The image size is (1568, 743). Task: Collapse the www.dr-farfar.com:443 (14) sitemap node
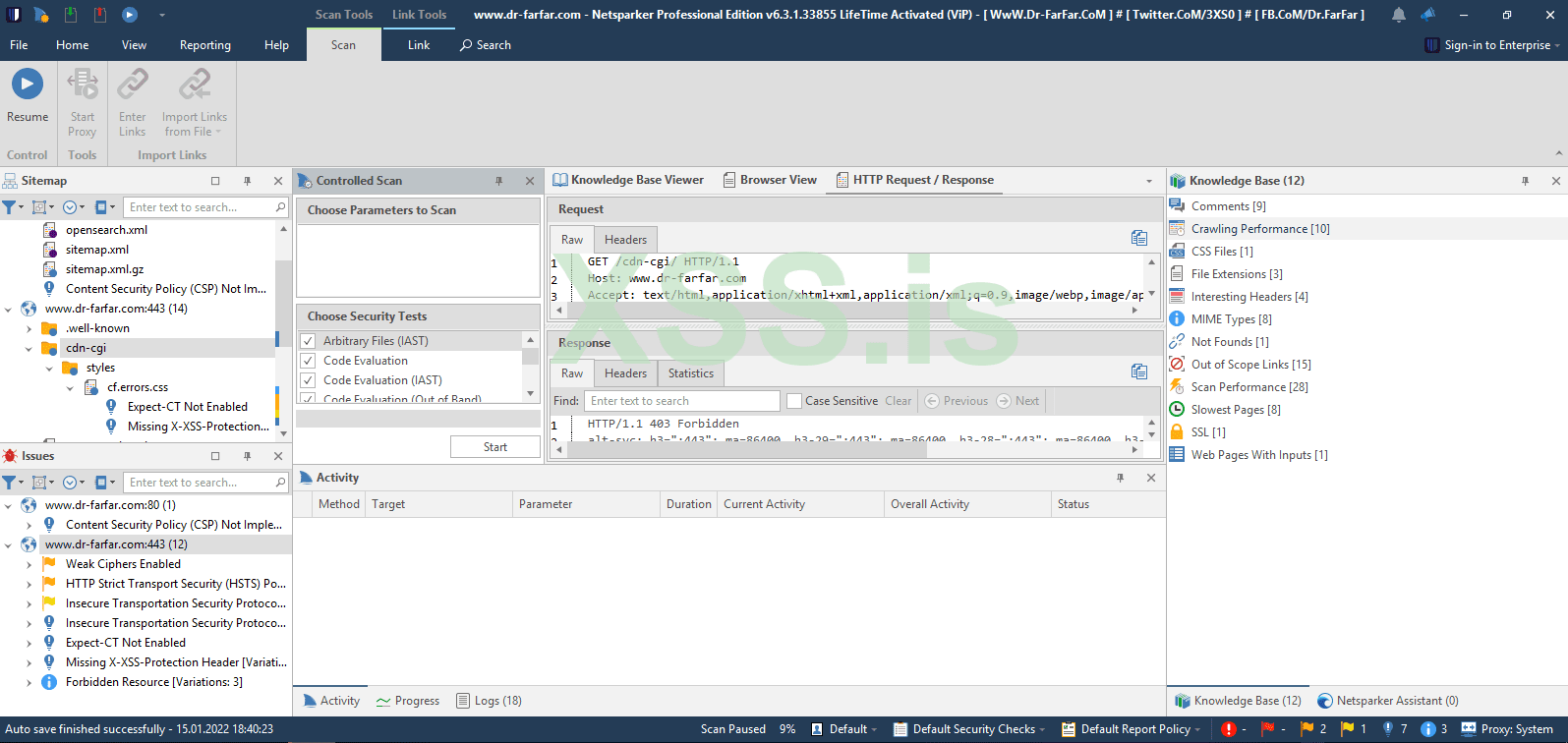coord(9,309)
